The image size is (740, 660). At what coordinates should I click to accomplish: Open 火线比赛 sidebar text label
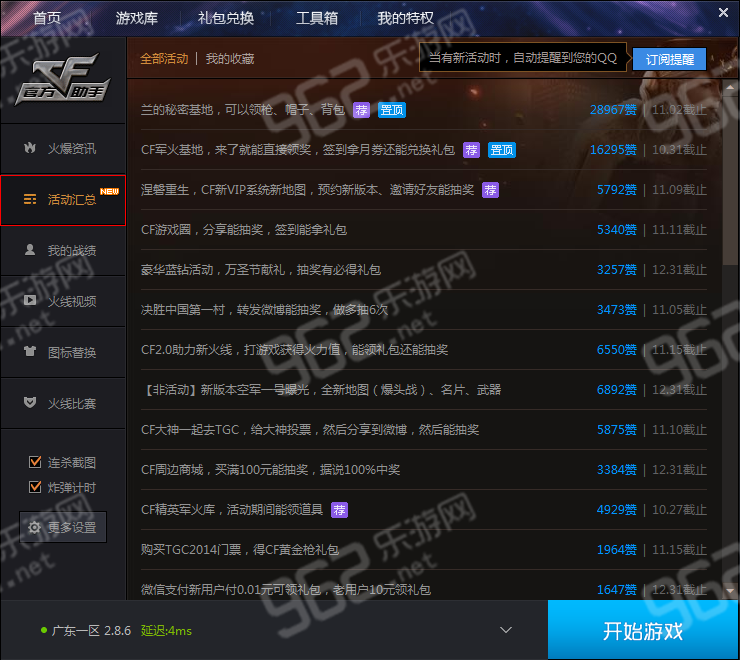tap(72, 403)
